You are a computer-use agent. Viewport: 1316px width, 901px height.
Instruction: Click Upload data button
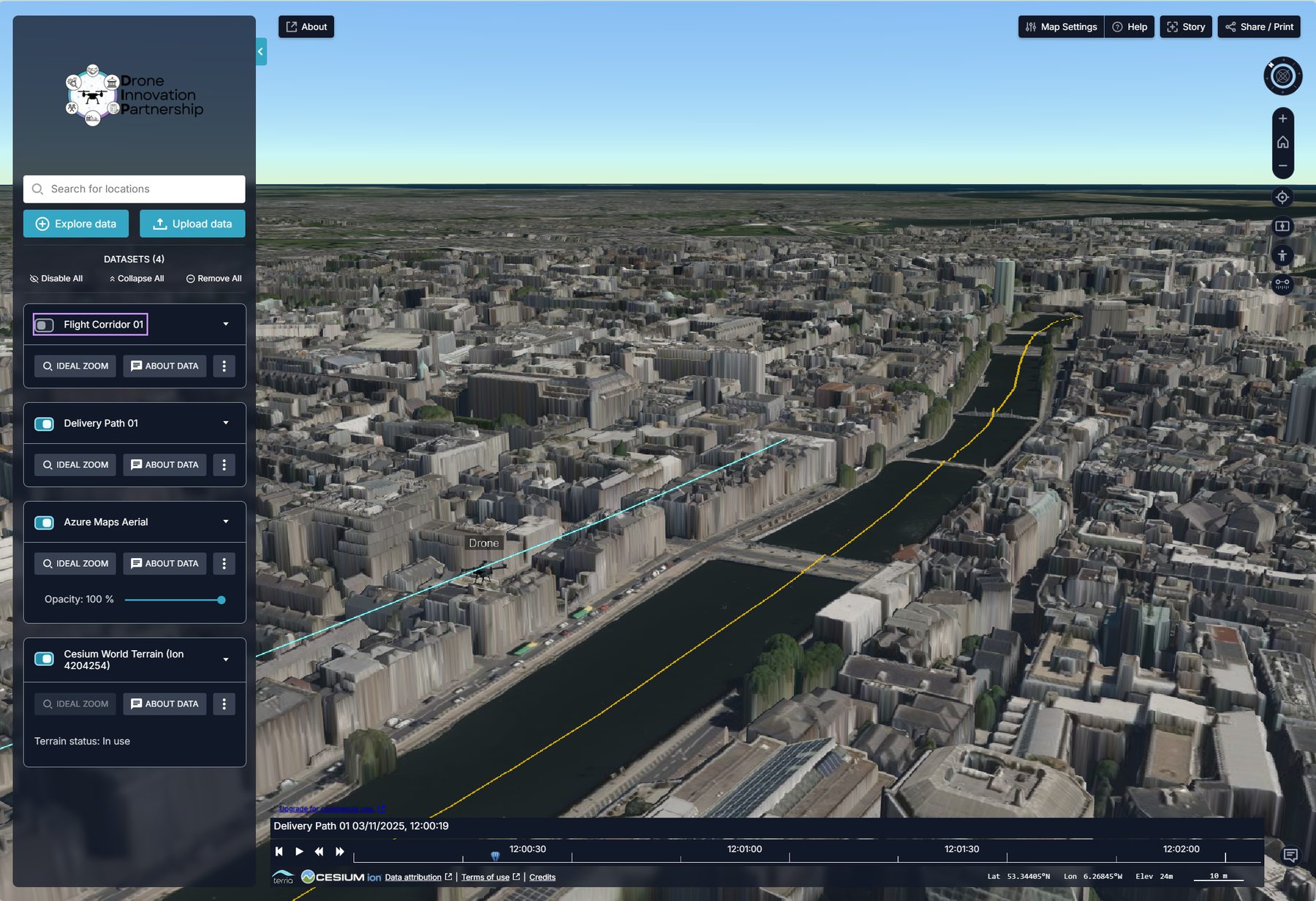[192, 224]
